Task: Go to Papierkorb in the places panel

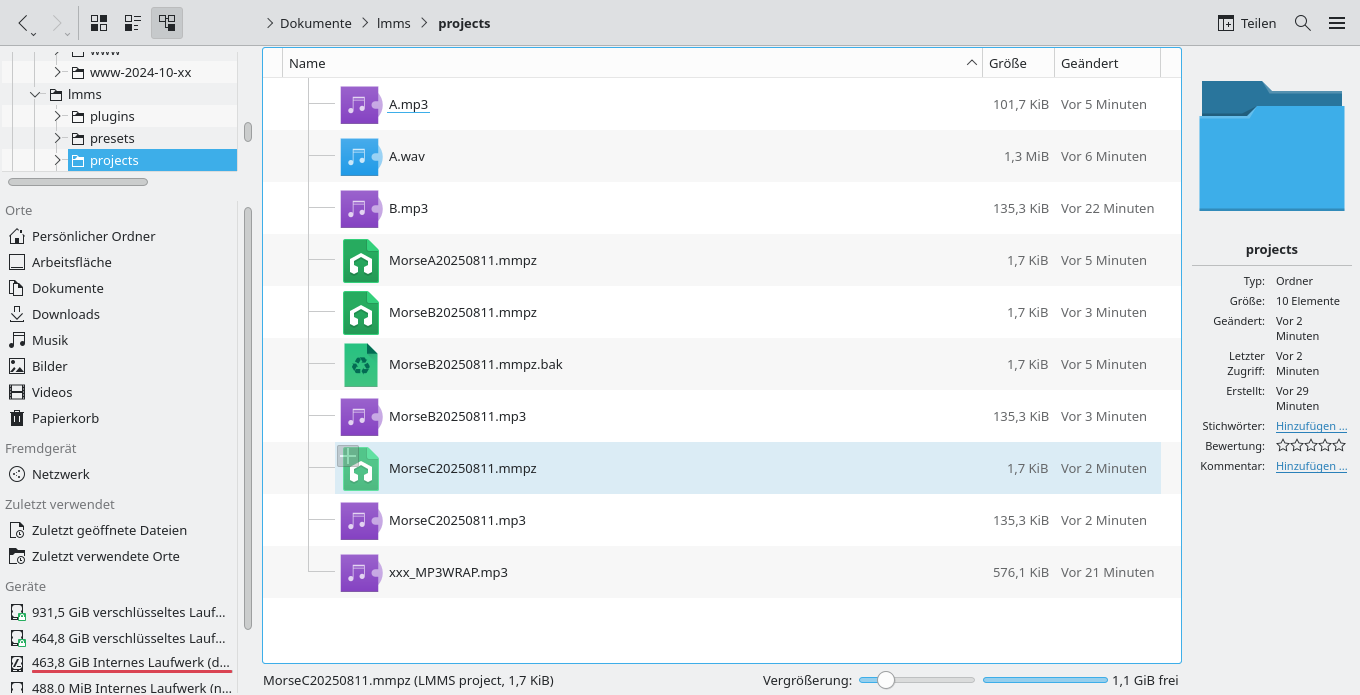Action: point(65,418)
